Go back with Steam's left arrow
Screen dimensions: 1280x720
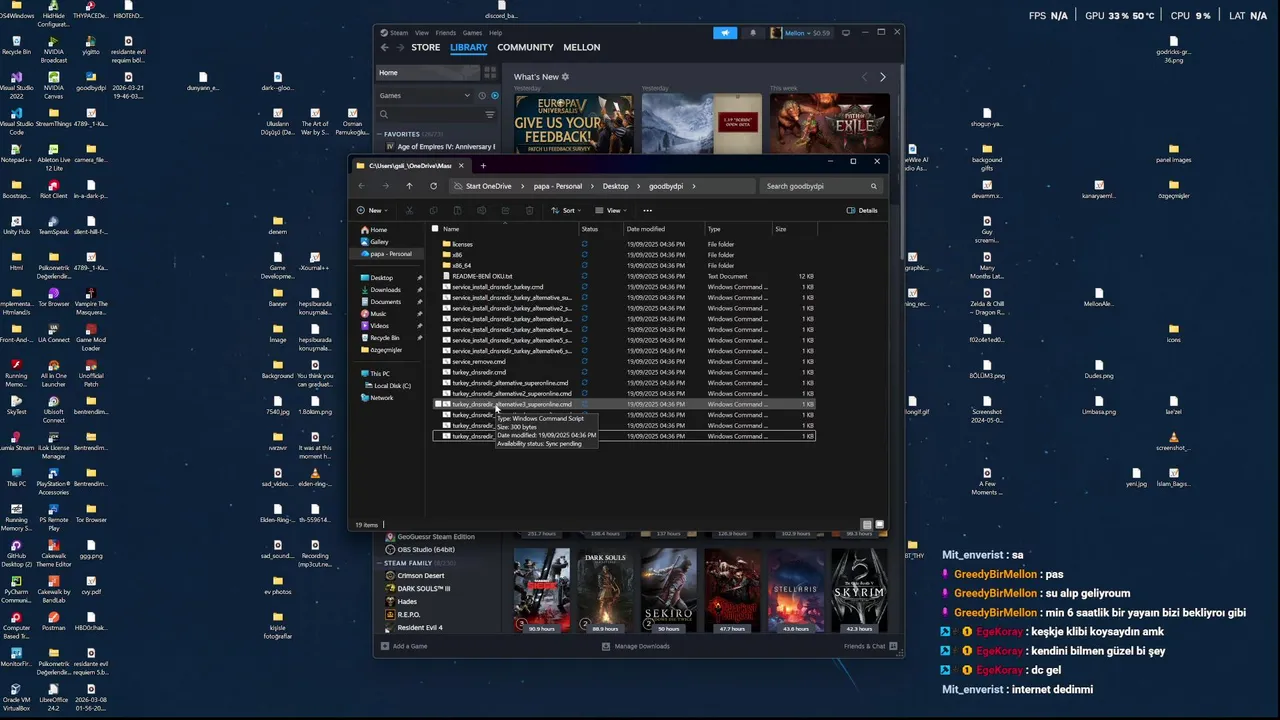[x=384, y=47]
